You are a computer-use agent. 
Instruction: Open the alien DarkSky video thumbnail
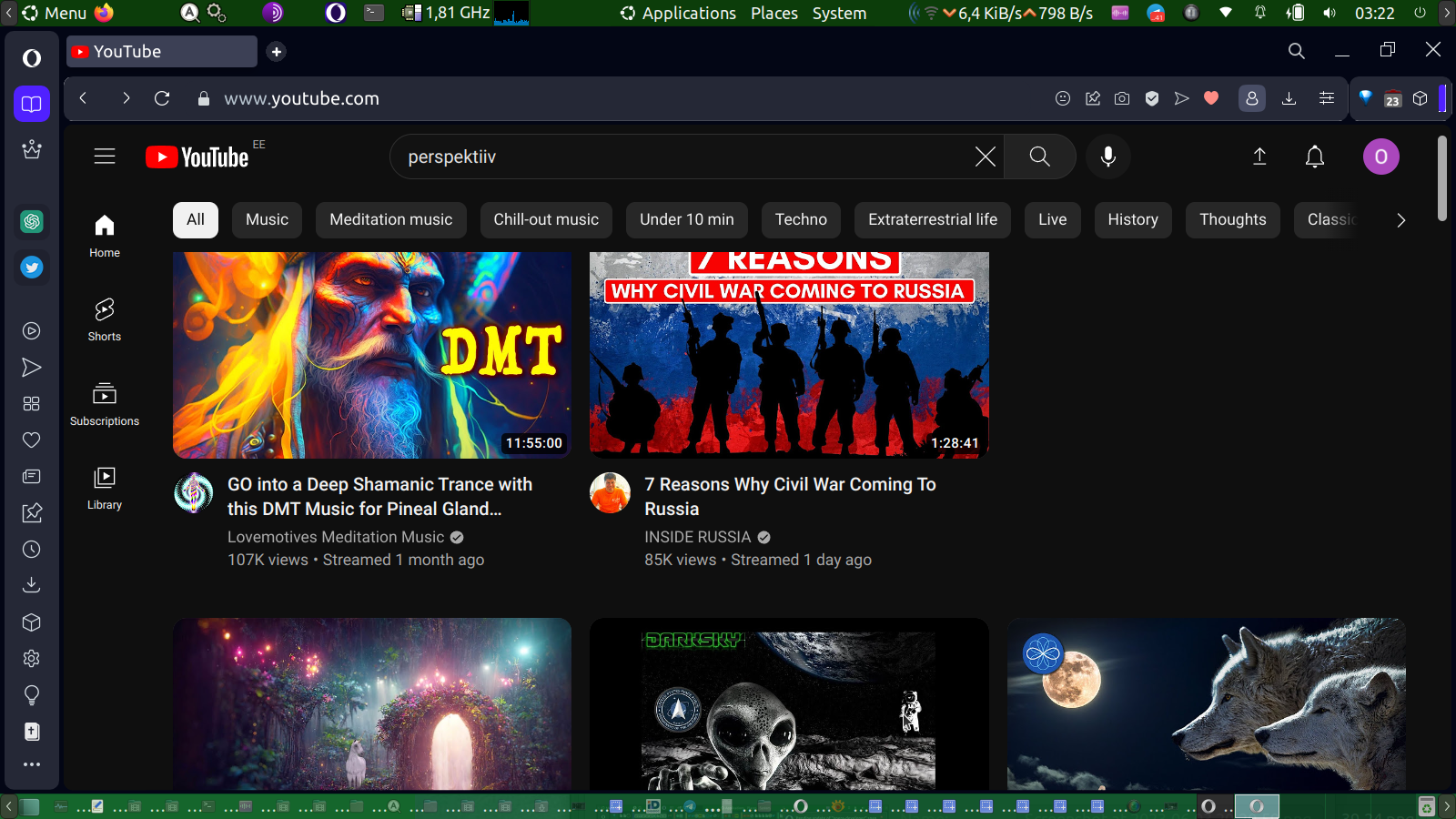[789, 704]
